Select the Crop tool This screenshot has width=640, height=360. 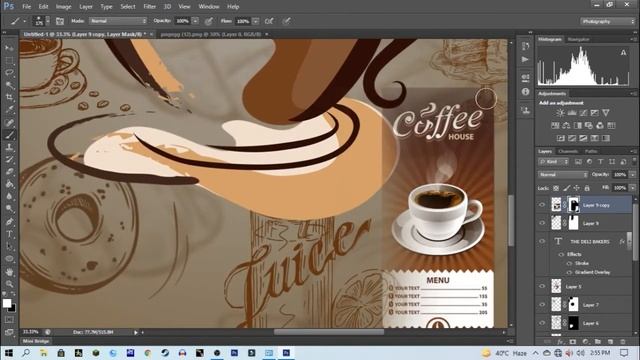(x=9, y=98)
